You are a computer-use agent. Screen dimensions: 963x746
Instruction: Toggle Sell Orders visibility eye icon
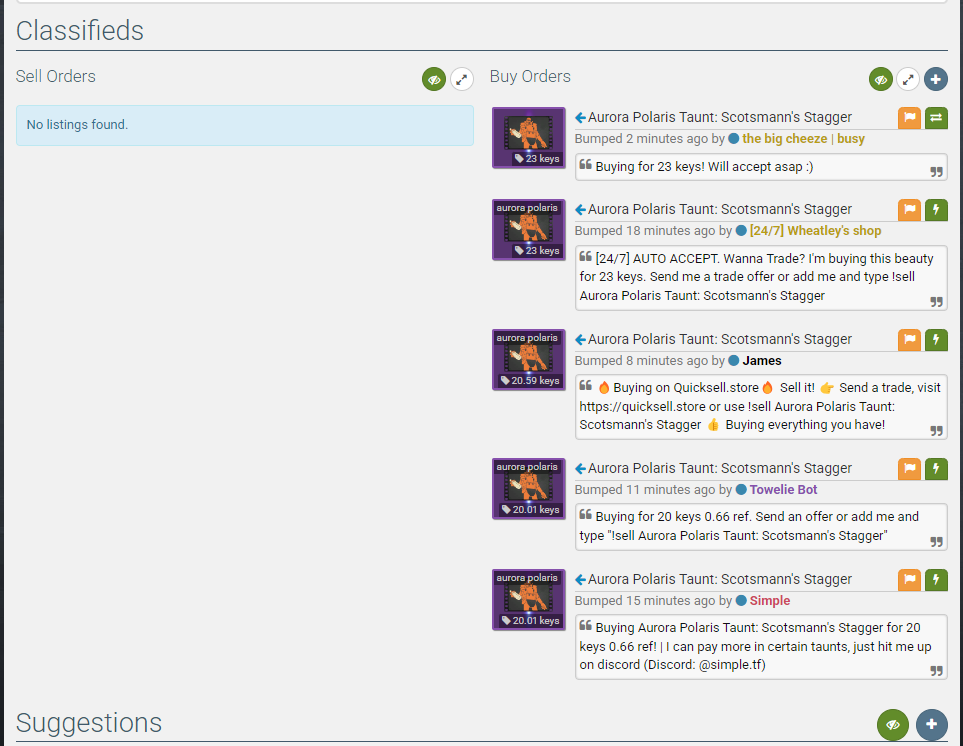[x=434, y=79]
